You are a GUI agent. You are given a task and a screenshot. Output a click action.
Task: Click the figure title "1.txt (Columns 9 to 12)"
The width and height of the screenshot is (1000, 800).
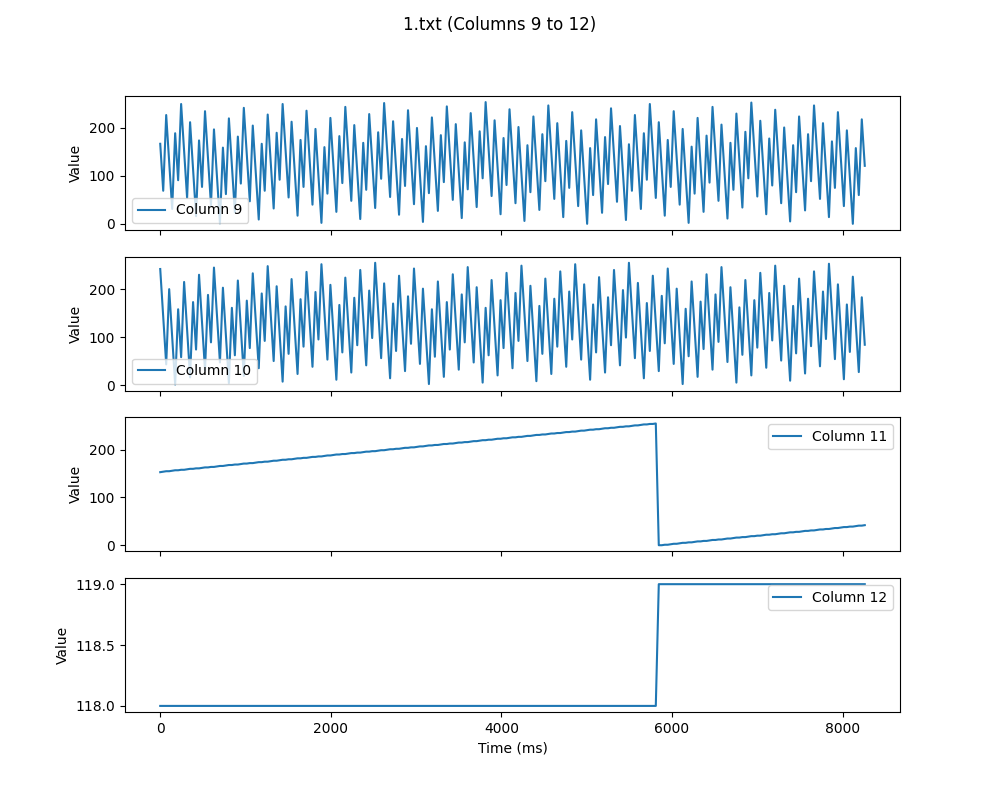(499, 24)
